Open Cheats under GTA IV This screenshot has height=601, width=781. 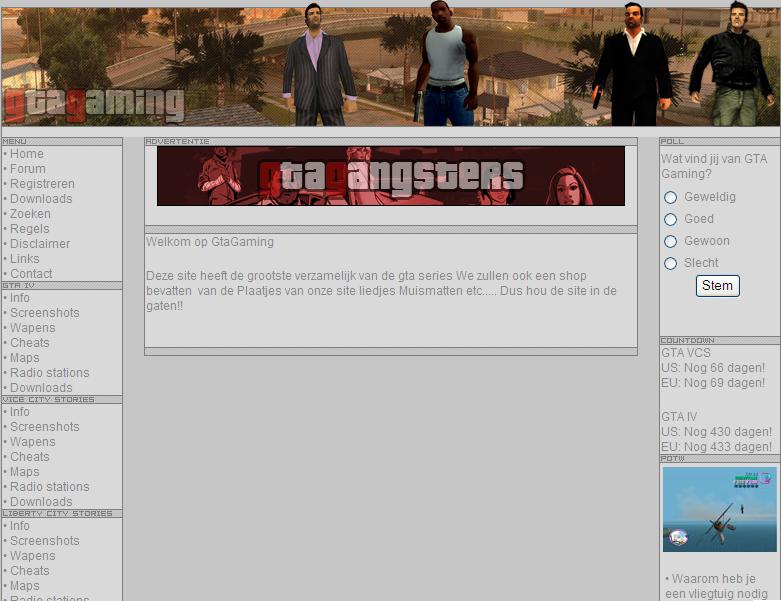point(30,343)
